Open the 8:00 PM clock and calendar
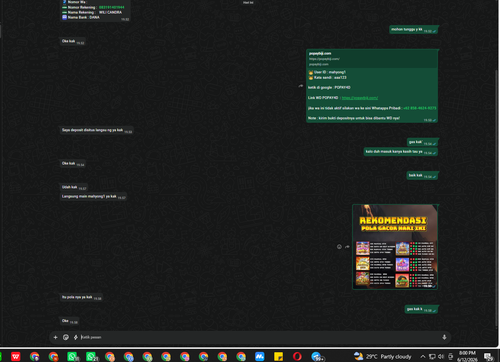Image resolution: width=500 pixels, height=362 pixels. coord(467,356)
